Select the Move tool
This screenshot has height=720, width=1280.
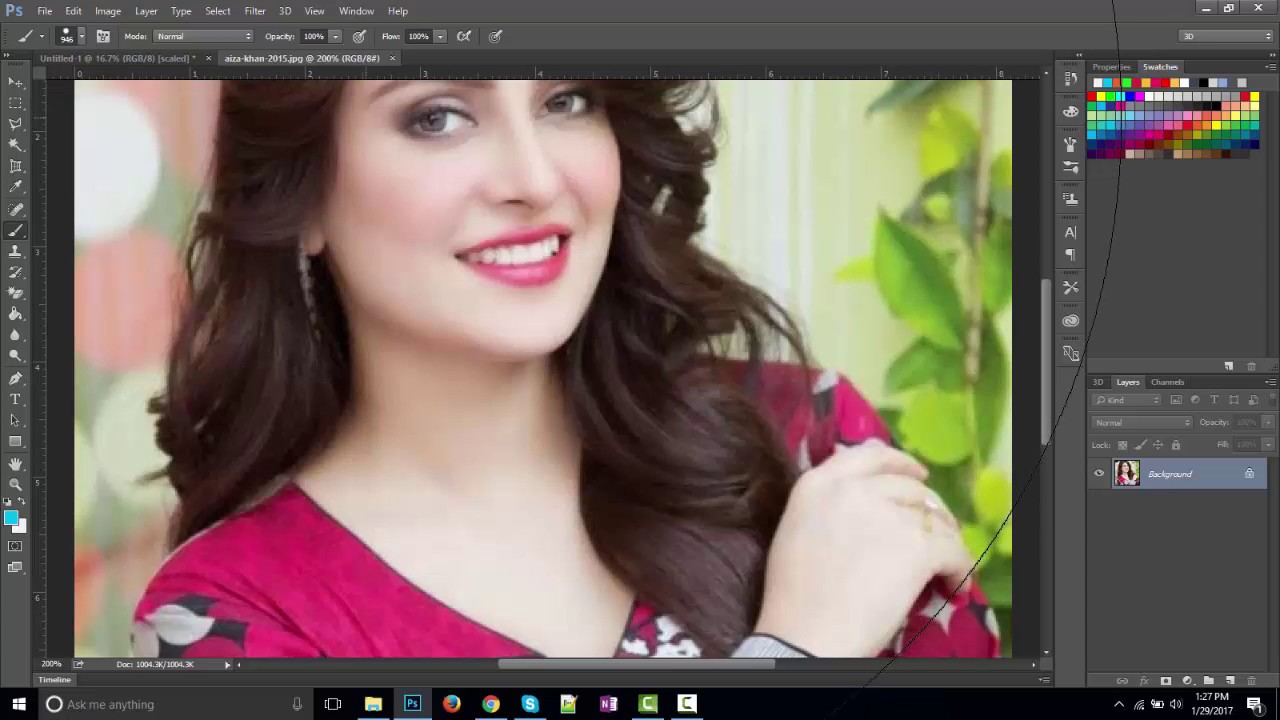click(x=15, y=82)
